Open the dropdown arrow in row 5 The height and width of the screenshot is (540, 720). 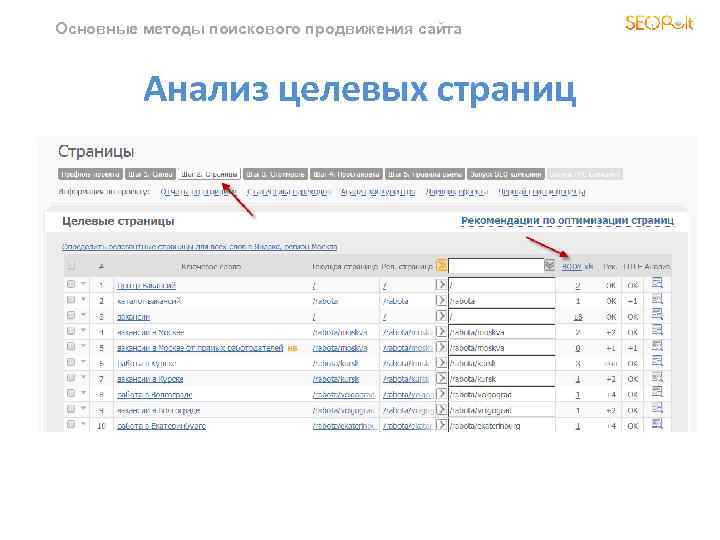point(83,346)
